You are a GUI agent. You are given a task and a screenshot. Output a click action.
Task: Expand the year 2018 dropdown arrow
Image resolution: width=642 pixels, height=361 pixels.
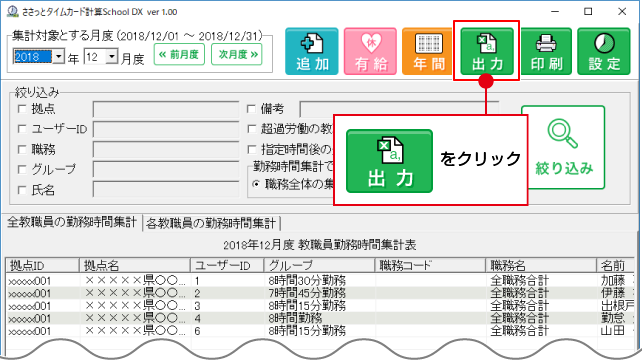click(59, 56)
